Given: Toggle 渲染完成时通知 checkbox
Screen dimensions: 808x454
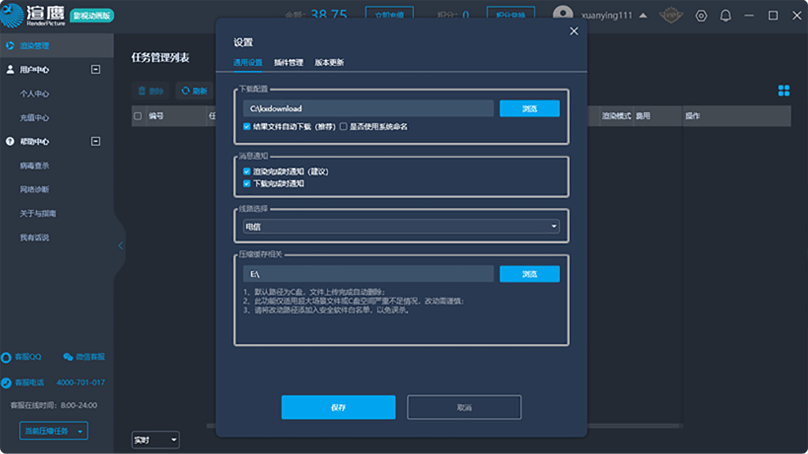Looking at the screenshot, I should tap(247, 171).
